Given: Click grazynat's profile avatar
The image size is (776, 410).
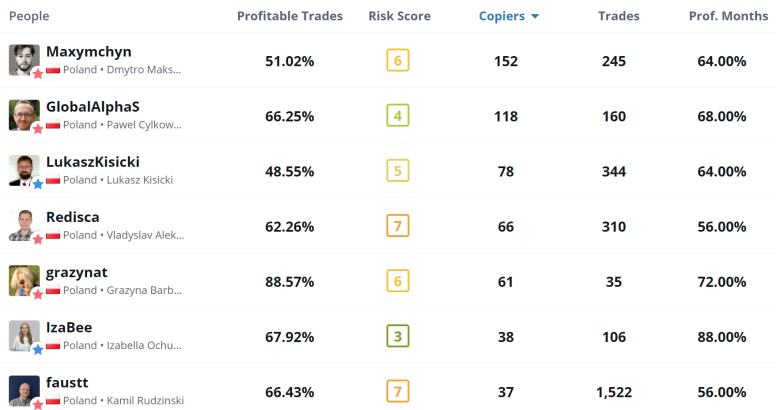Looking at the screenshot, I should pos(24,279).
